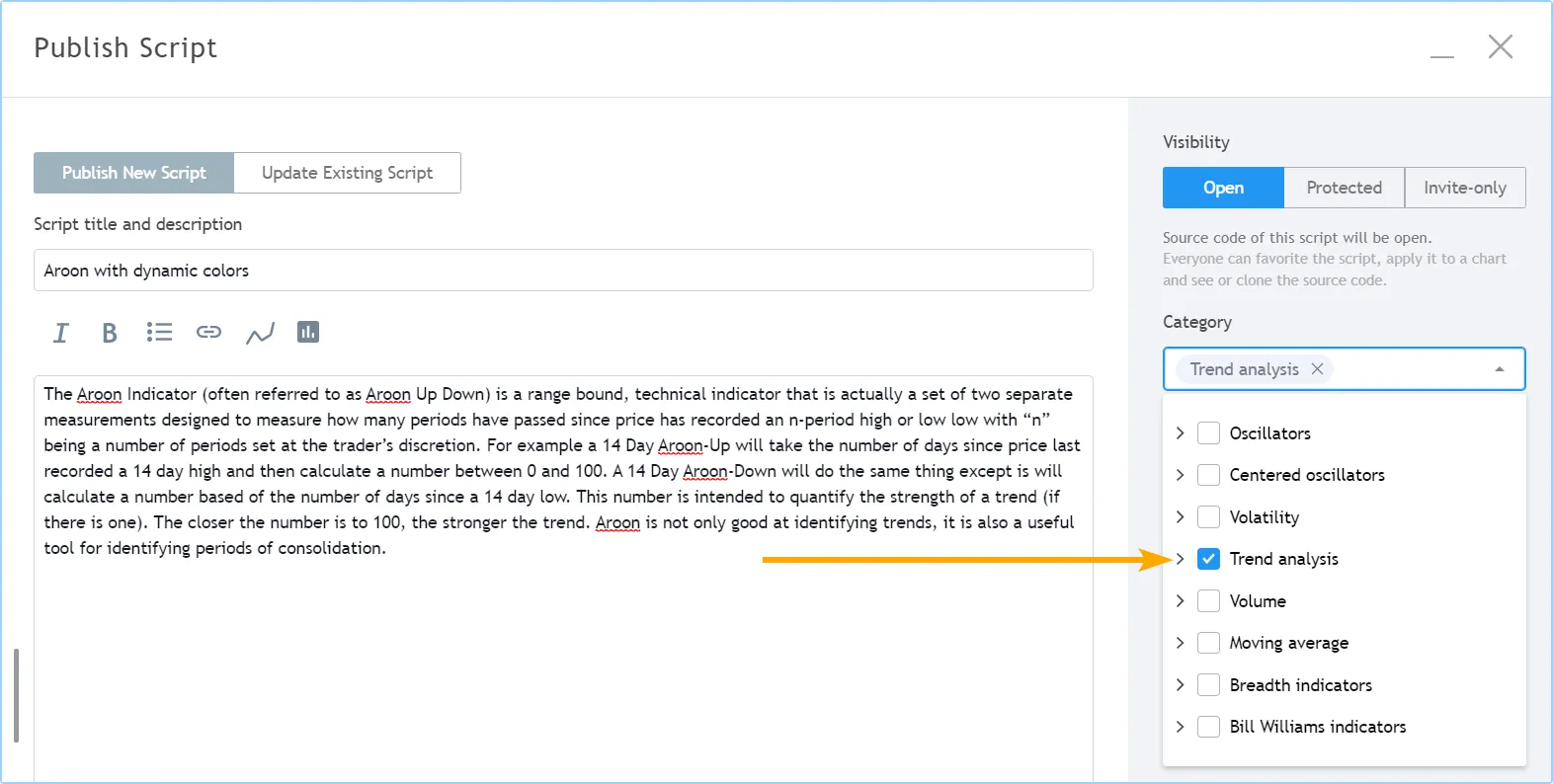The width and height of the screenshot is (1553, 784).
Task: Click the chart line symbol icon
Action: 260,334
